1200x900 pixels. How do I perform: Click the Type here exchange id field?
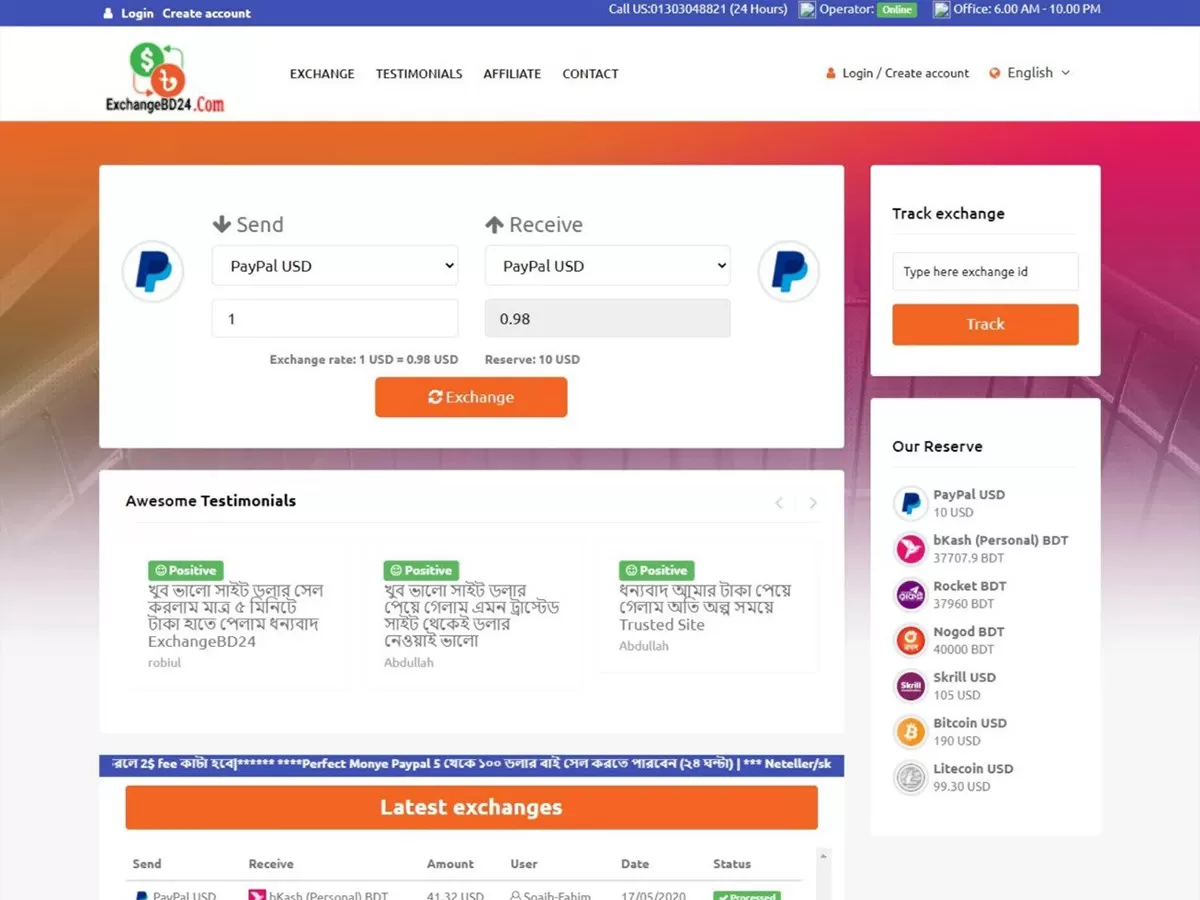985,271
